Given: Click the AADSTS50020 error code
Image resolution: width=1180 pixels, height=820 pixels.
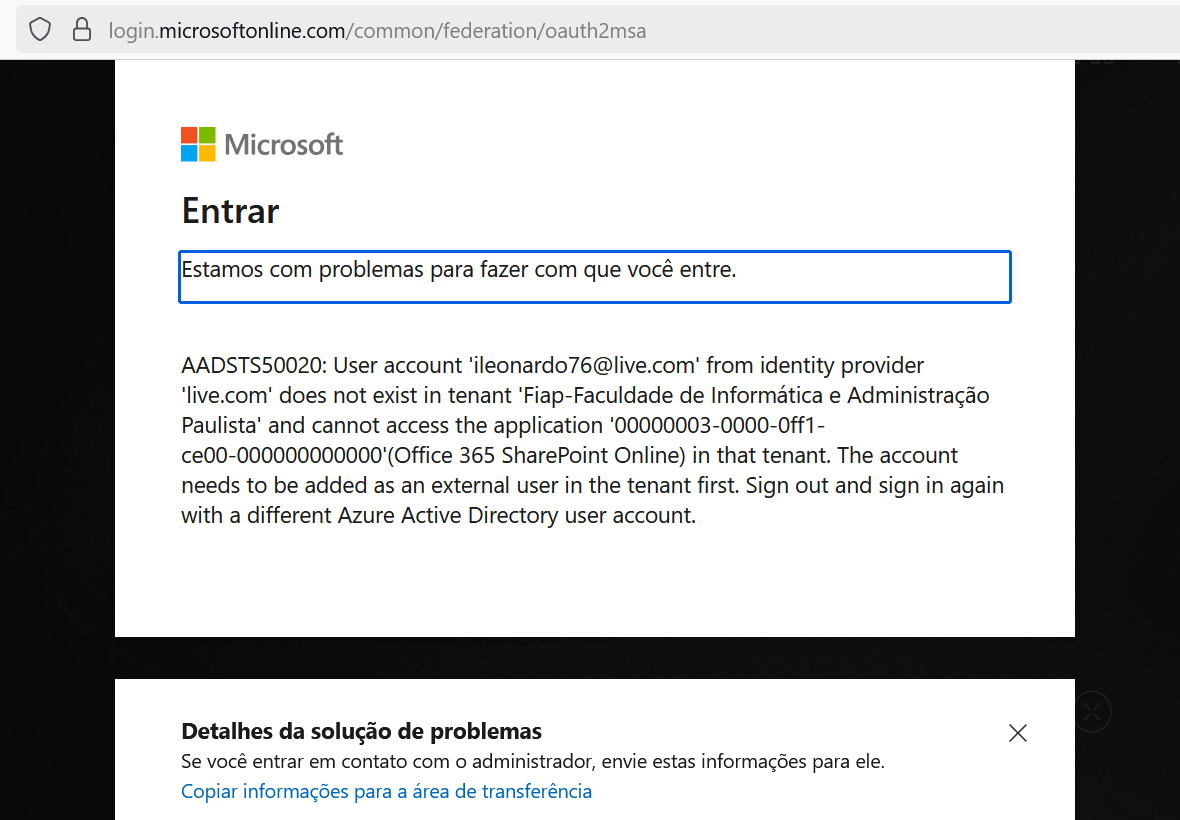Looking at the screenshot, I should pyautogui.click(x=253, y=366).
